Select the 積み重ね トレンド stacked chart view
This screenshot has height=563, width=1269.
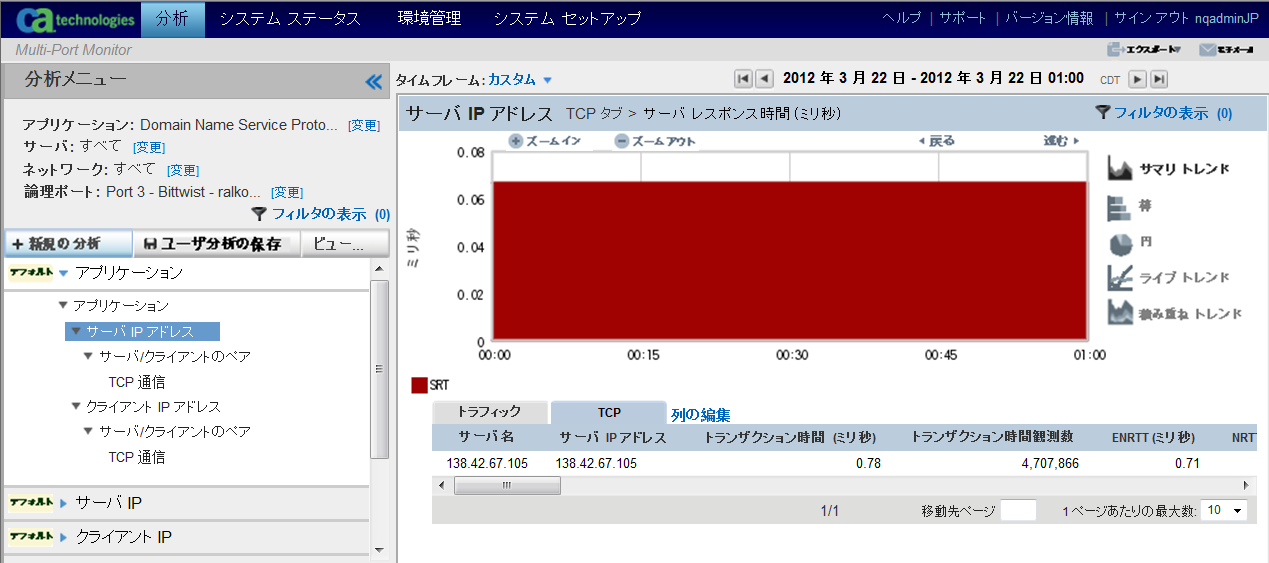[x=1175, y=313]
